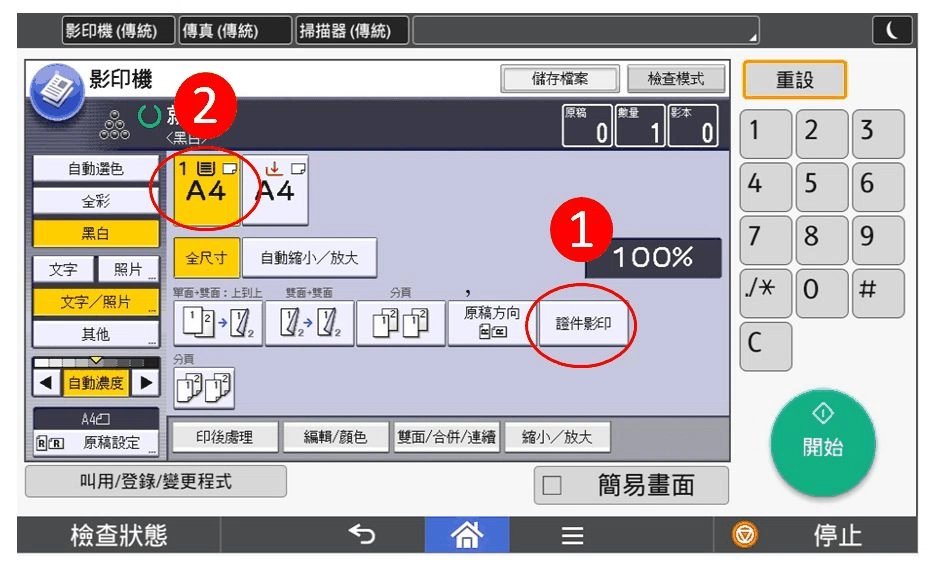The height and width of the screenshot is (566, 936).
Task: Click the 影本 copies counter
Action: point(693,125)
